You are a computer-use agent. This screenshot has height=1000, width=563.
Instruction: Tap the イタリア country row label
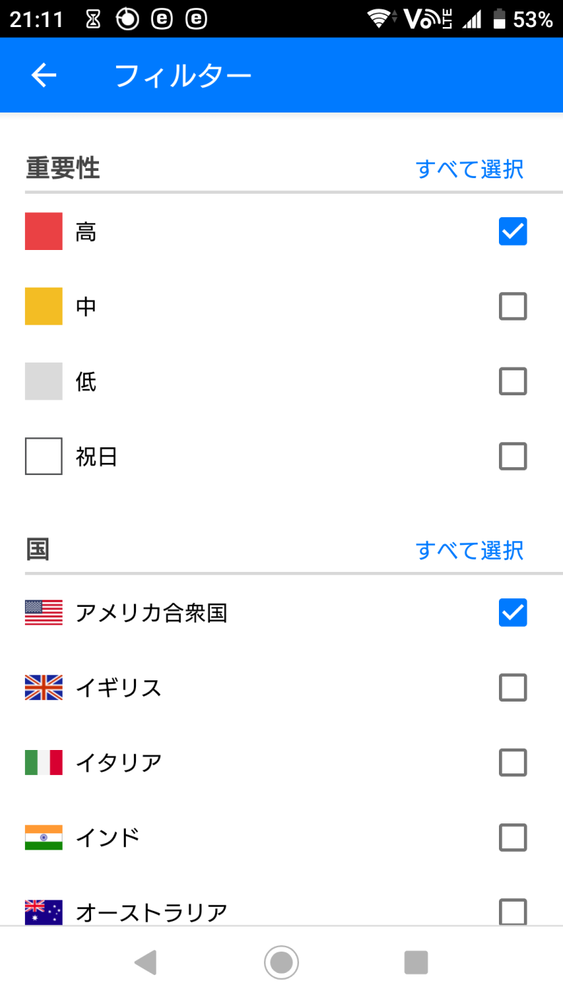pos(119,762)
